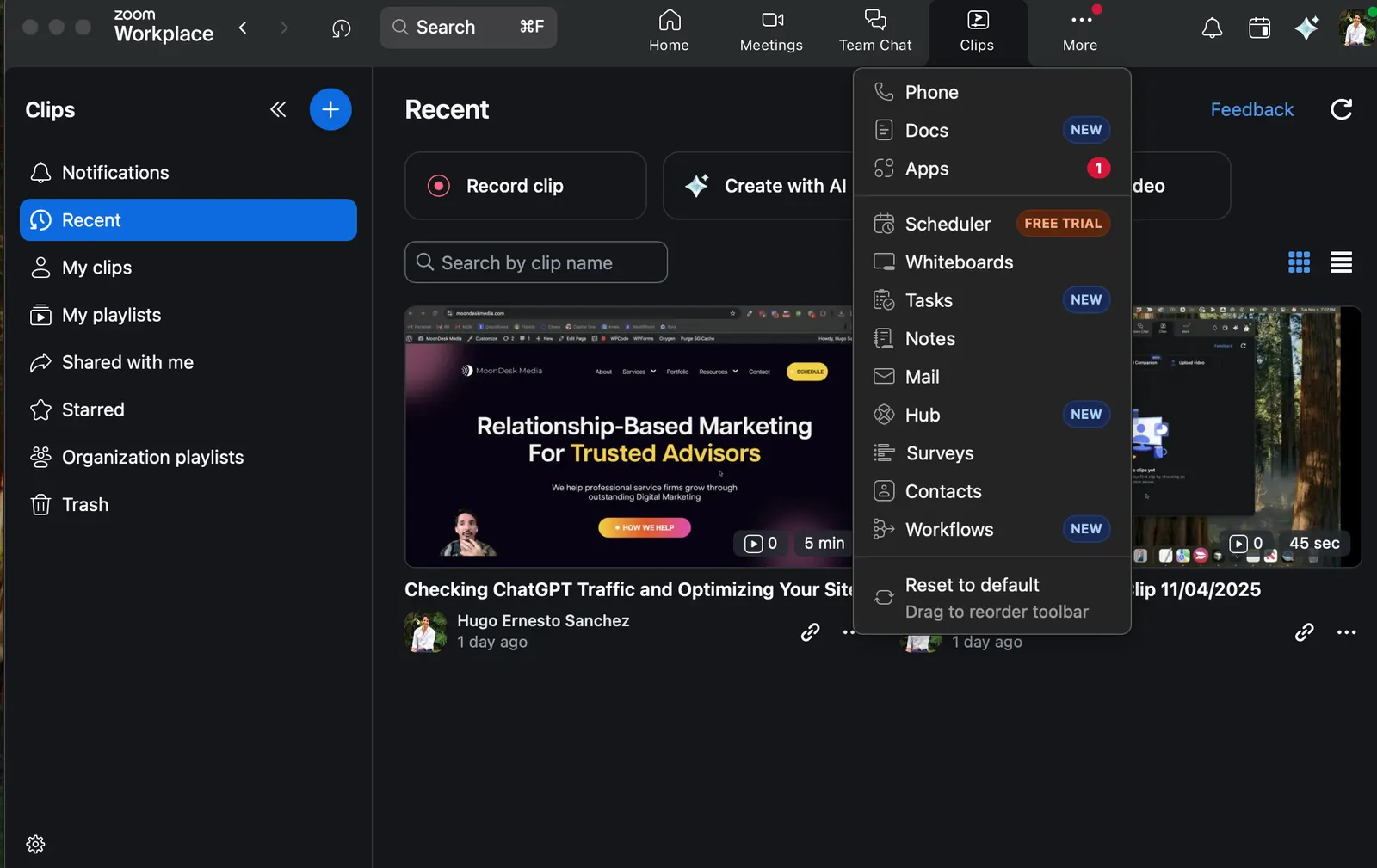The width and height of the screenshot is (1377, 868).
Task: Open settings gear at bottom left
Action: (35, 844)
